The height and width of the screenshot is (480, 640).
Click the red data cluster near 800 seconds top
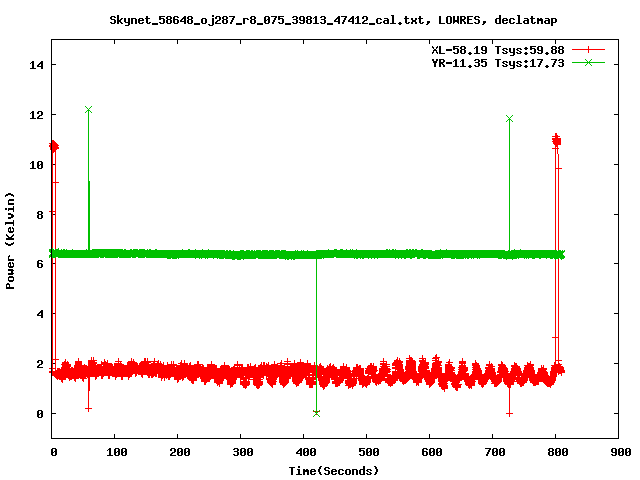point(556,141)
